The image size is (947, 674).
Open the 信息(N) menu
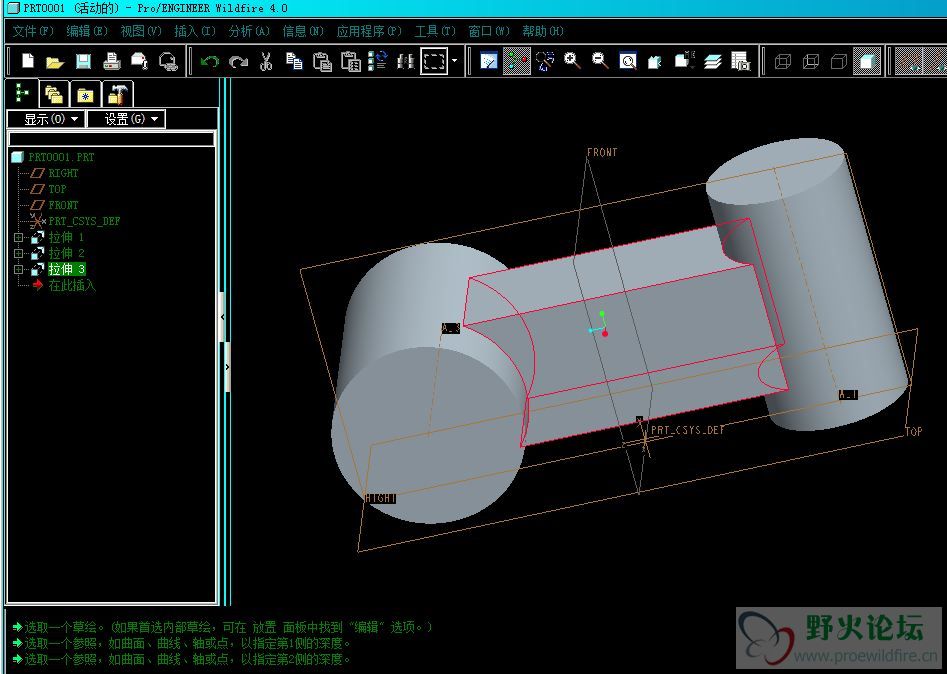(x=303, y=31)
